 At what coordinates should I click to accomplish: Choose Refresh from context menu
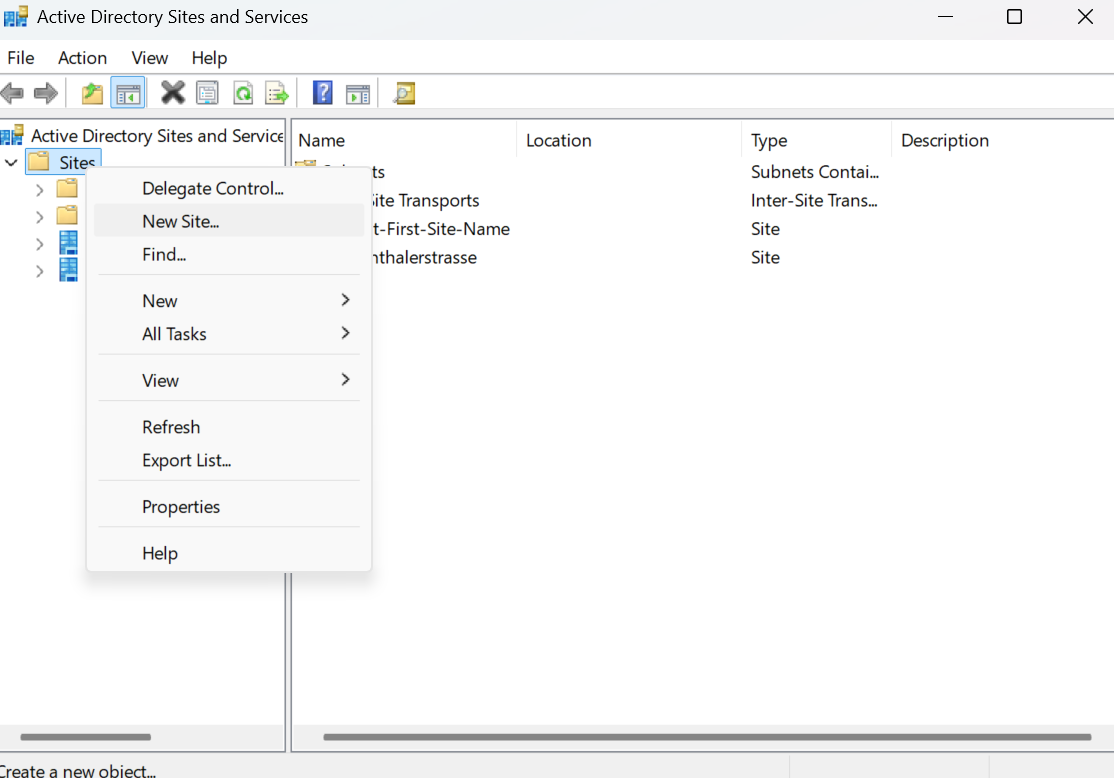[x=229, y=427]
